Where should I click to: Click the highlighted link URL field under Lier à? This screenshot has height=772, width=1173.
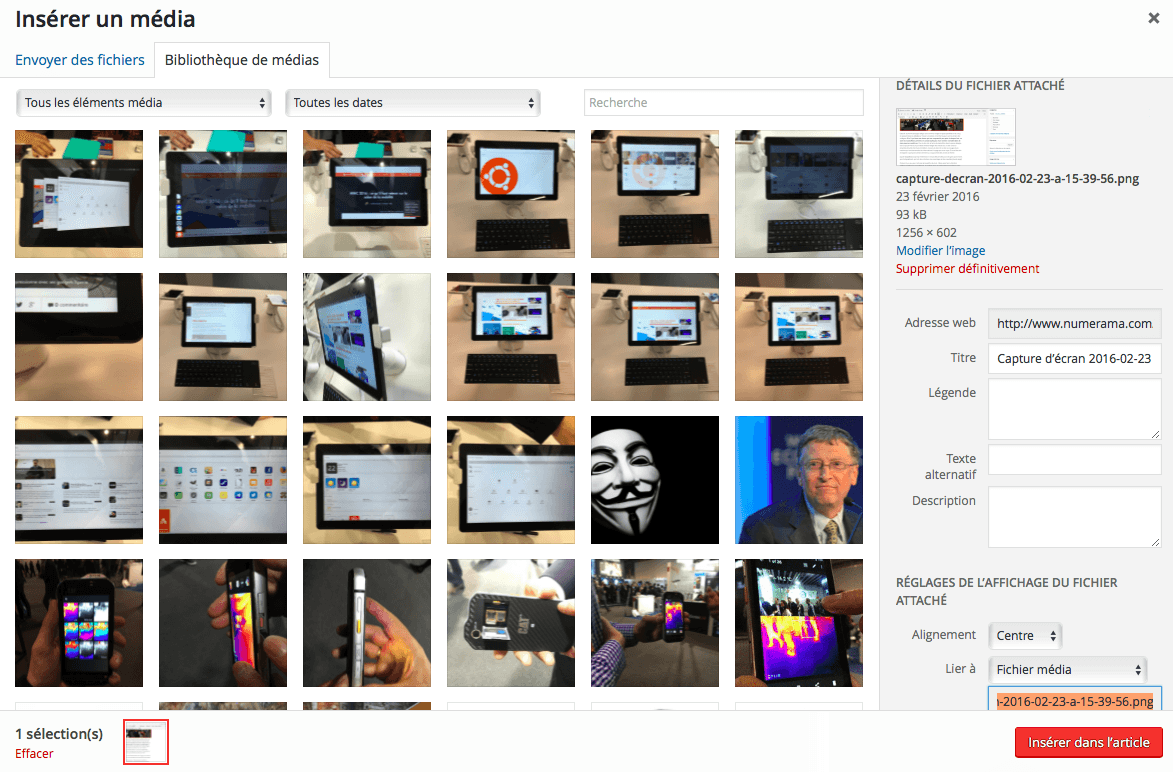[x=1074, y=701]
